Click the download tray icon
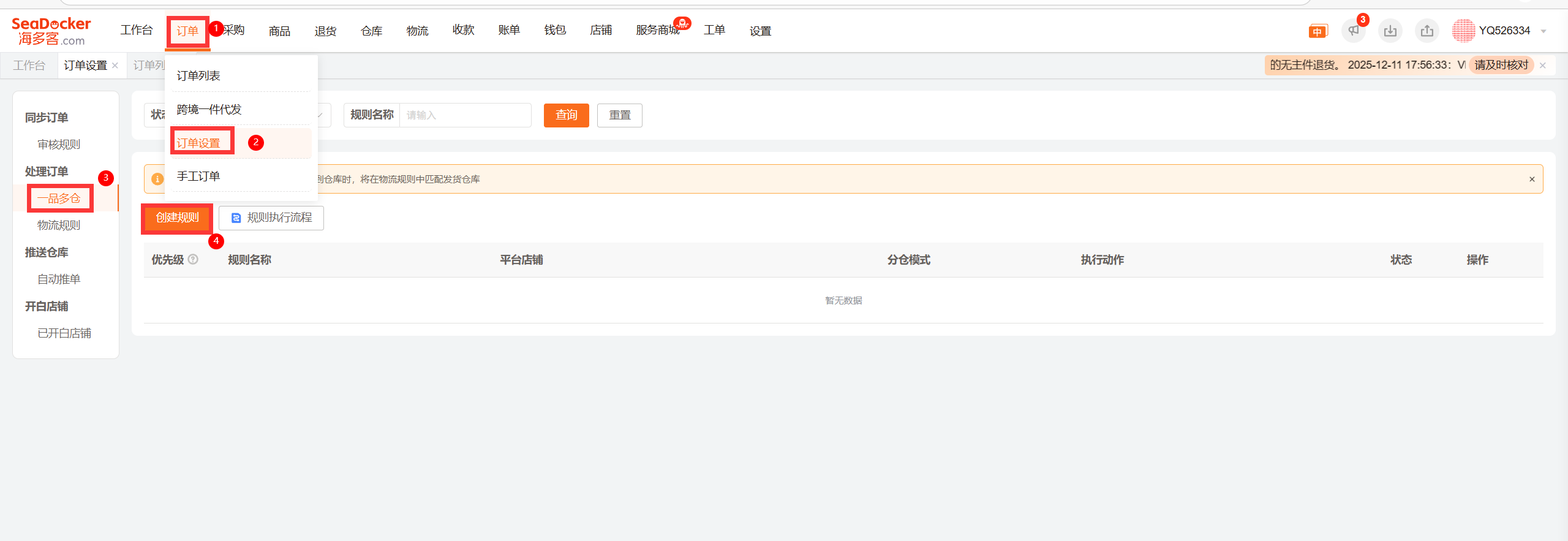This screenshot has height=541, width=1568. click(1390, 31)
